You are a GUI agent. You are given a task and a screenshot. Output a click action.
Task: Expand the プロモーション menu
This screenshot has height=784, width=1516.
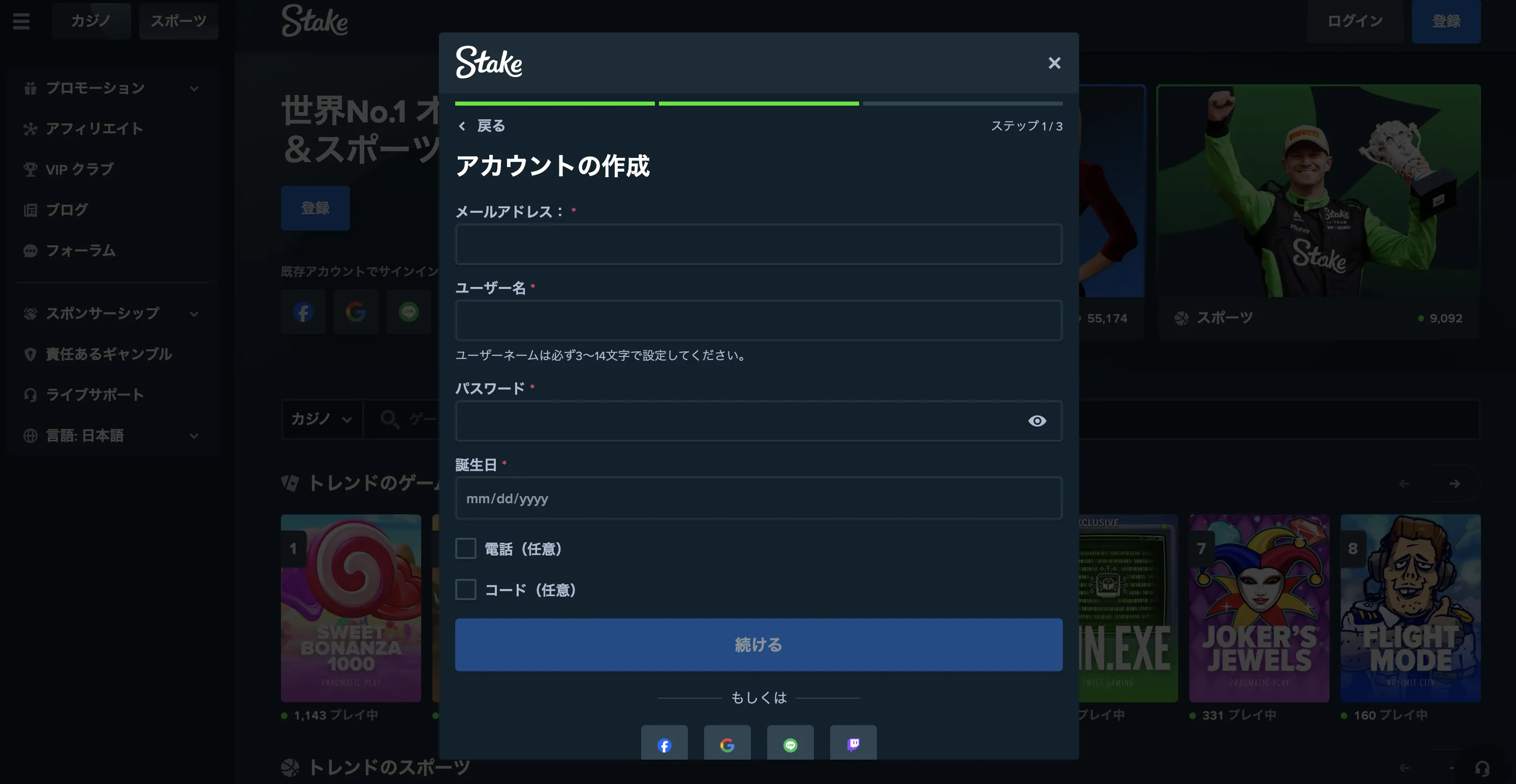tap(96, 88)
